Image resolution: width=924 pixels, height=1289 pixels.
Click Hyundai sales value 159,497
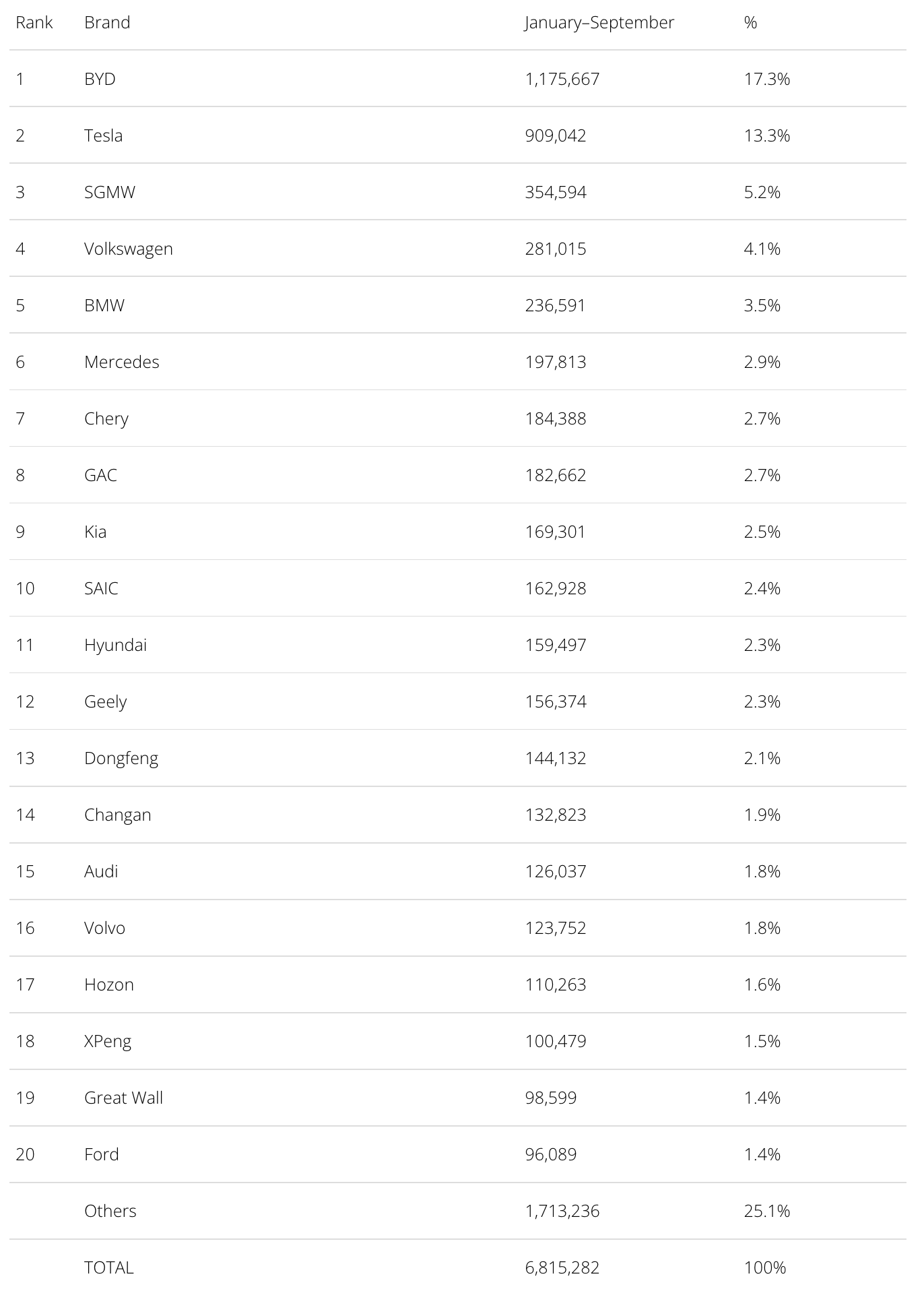[x=556, y=645]
